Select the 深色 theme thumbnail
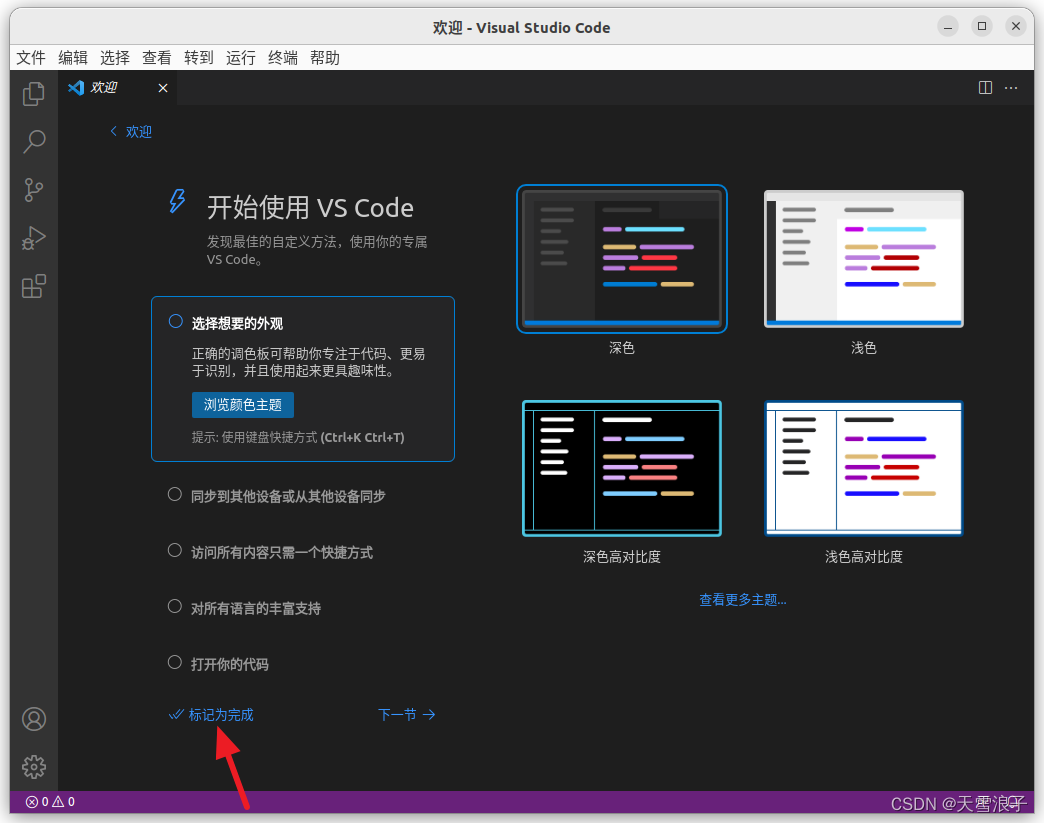The width and height of the screenshot is (1044, 823). click(x=622, y=259)
